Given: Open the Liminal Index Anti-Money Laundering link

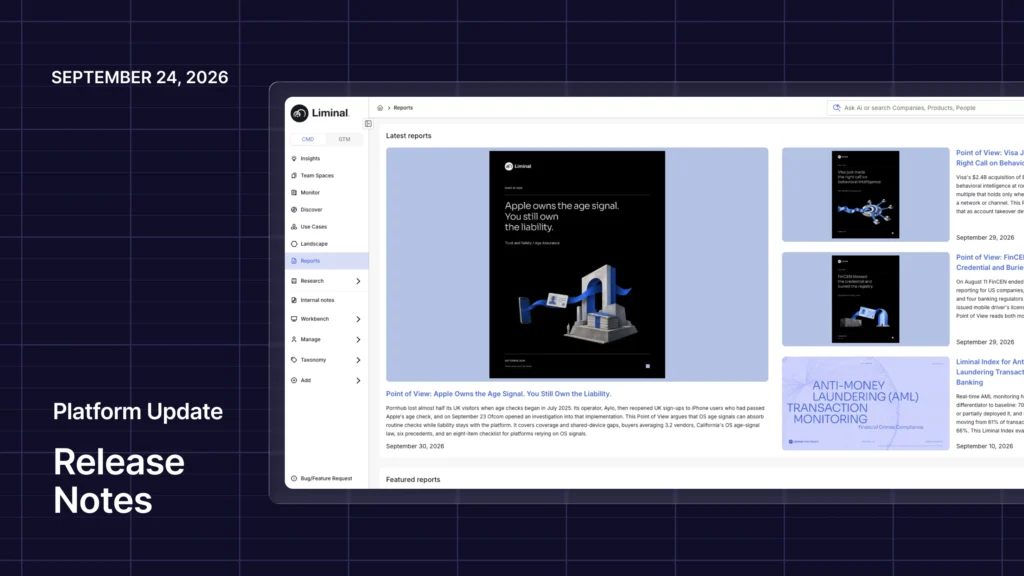Looking at the screenshot, I should point(989,372).
